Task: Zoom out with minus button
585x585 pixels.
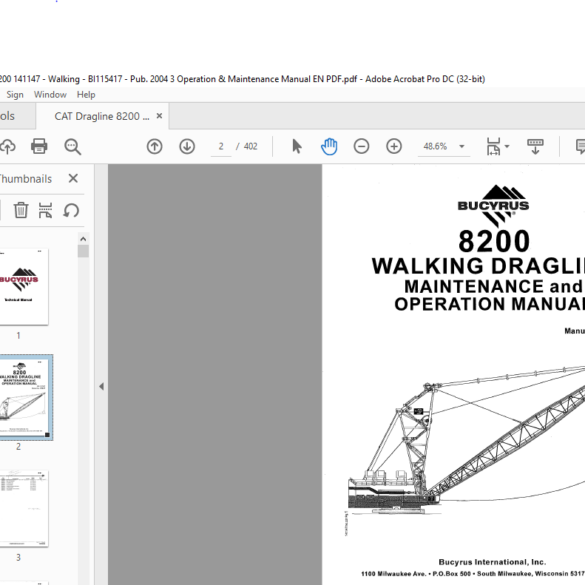Action: pyautogui.click(x=361, y=146)
